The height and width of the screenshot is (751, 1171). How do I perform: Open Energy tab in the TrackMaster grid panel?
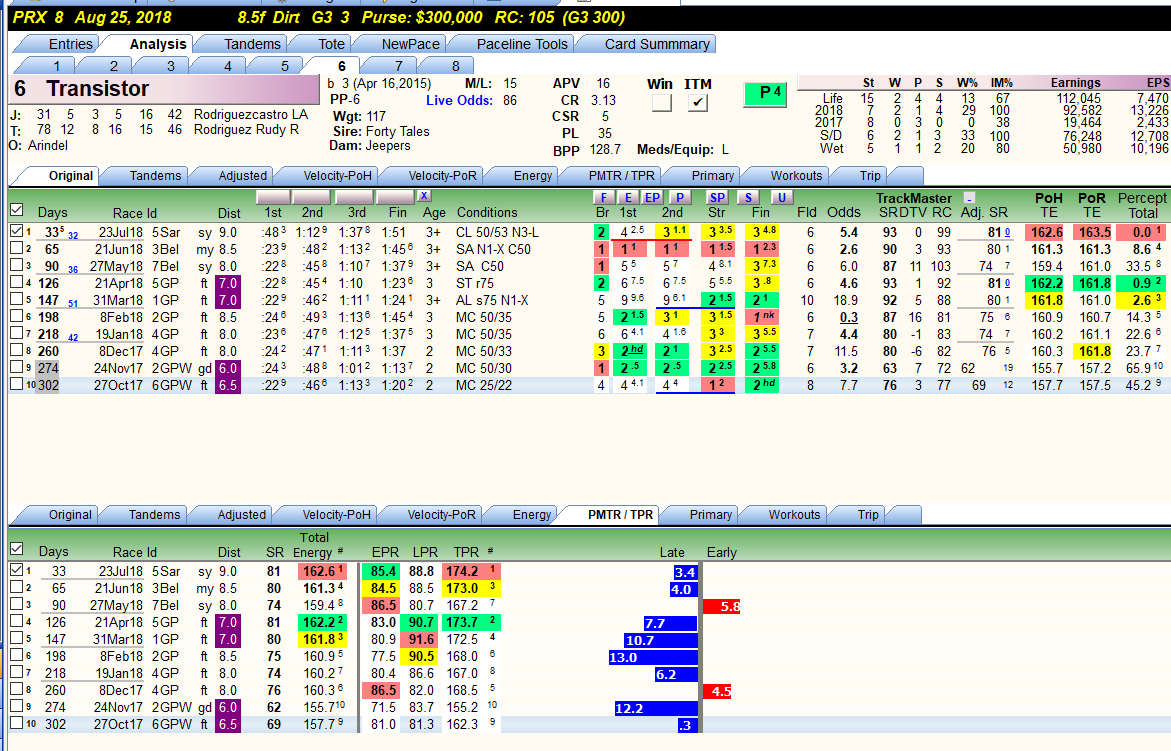(532, 175)
